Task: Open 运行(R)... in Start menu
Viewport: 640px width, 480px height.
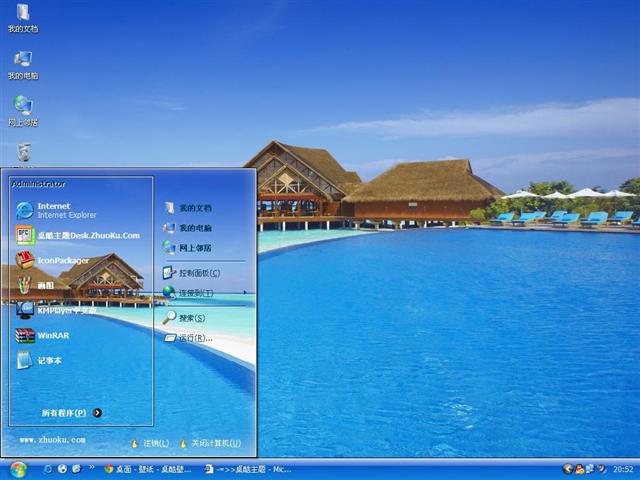Action: click(188, 338)
